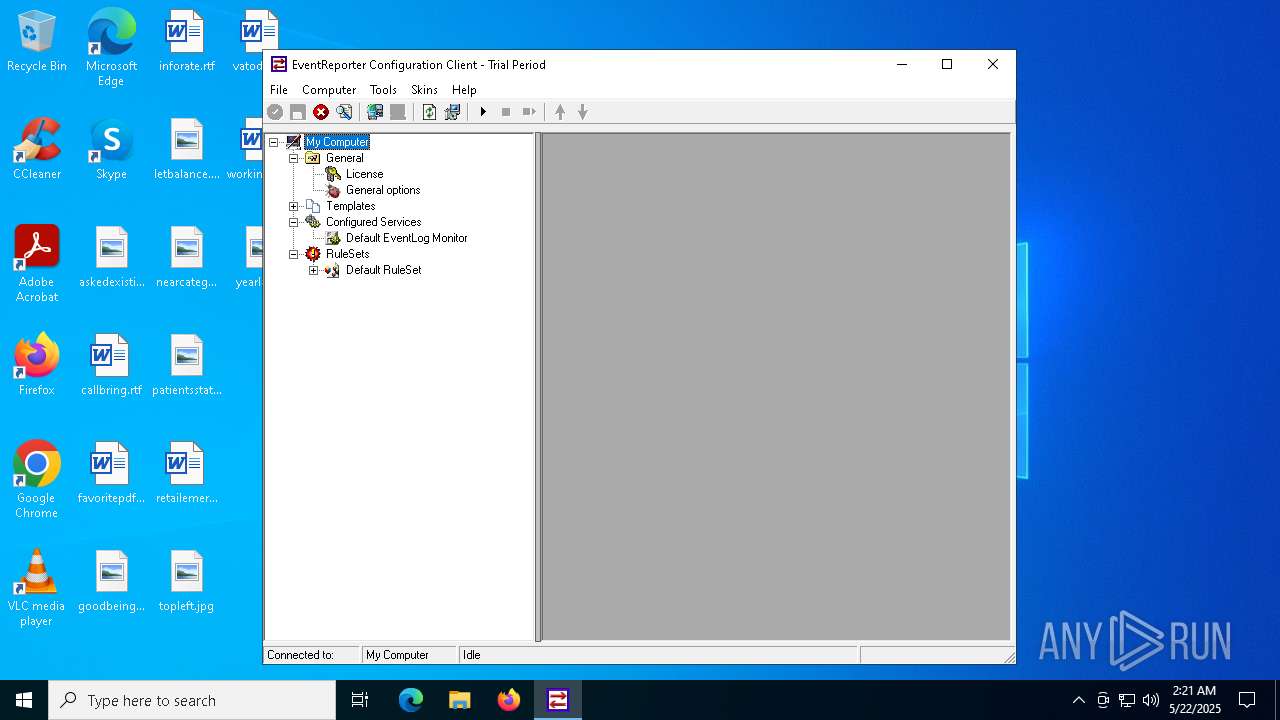Screen dimensions: 1280x720
Task: Click the connect to computer toolbar icon
Action: [x=375, y=112]
